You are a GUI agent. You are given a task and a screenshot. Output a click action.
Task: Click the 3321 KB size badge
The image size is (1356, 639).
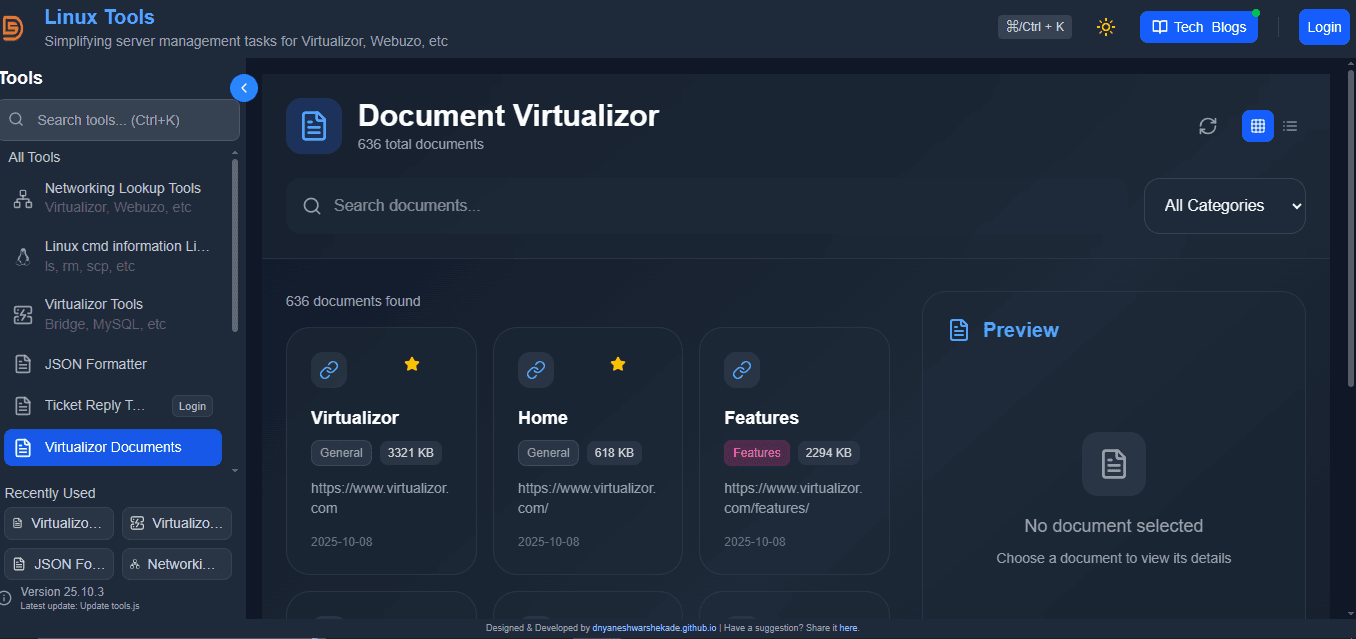(x=410, y=453)
